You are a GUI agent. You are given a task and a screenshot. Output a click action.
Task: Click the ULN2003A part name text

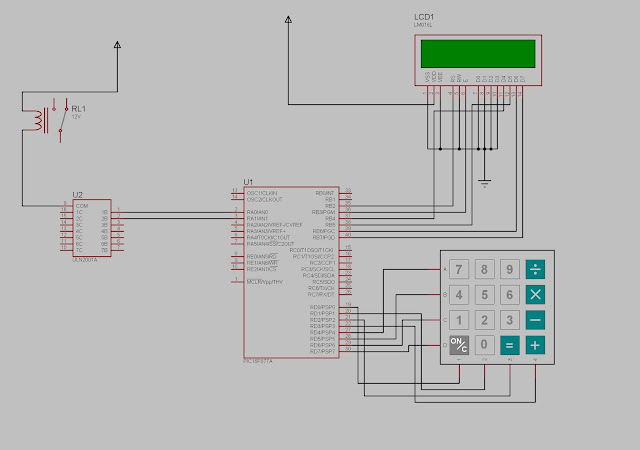[x=85, y=260]
